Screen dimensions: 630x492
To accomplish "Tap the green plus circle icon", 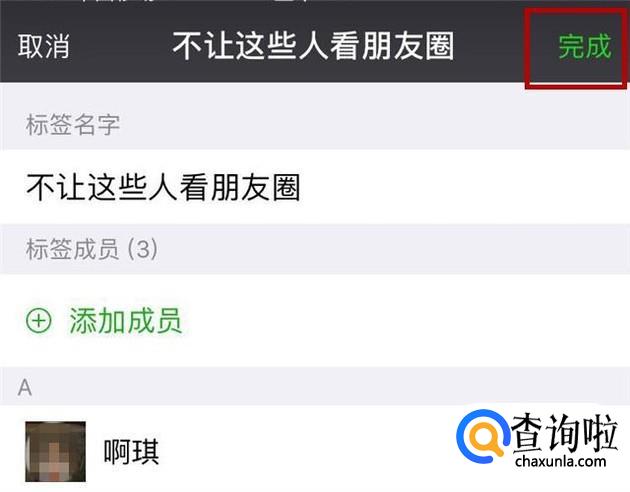I will [x=39, y=321].
